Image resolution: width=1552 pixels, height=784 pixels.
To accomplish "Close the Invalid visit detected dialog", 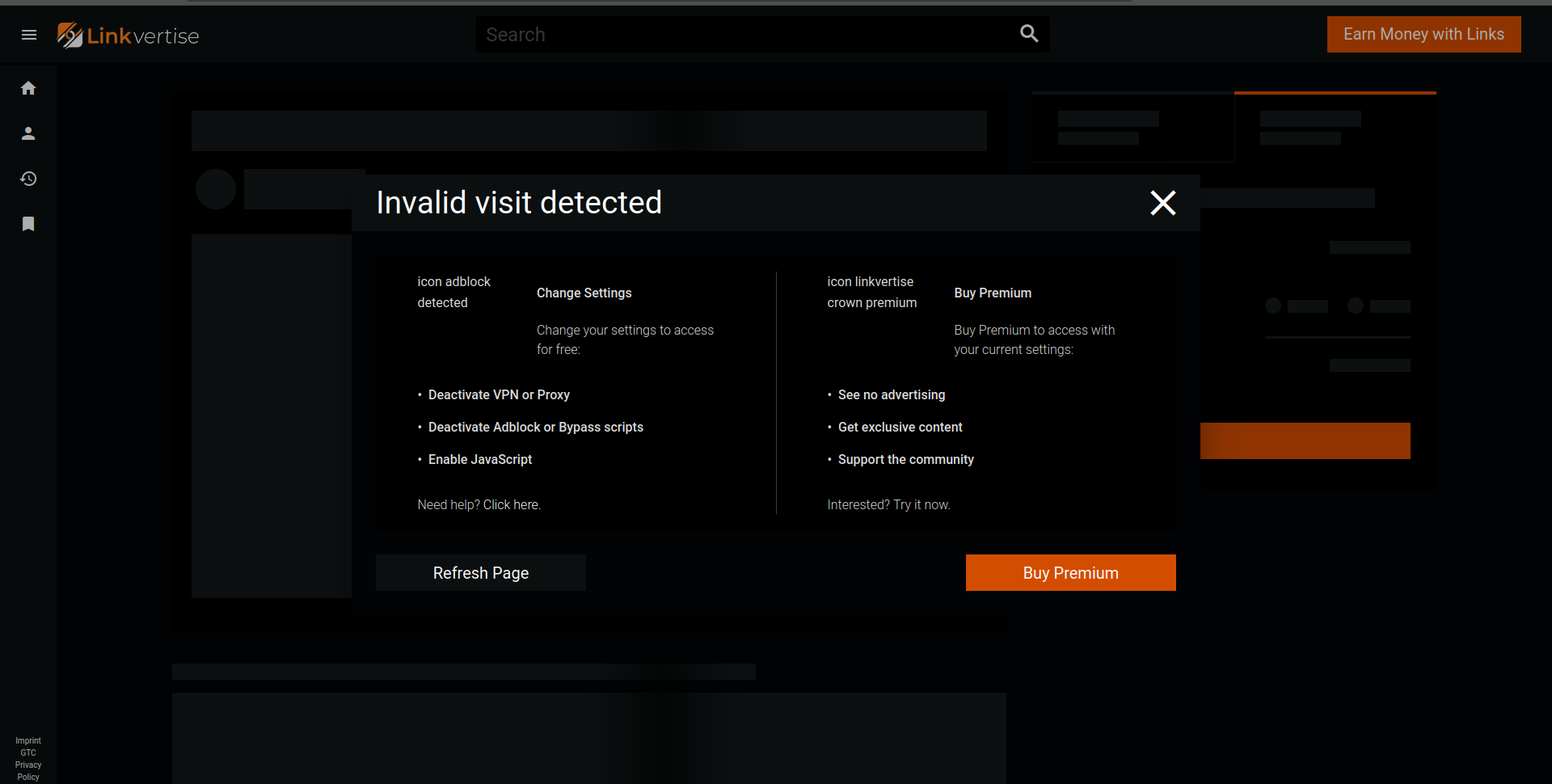I will point(1163,203).
